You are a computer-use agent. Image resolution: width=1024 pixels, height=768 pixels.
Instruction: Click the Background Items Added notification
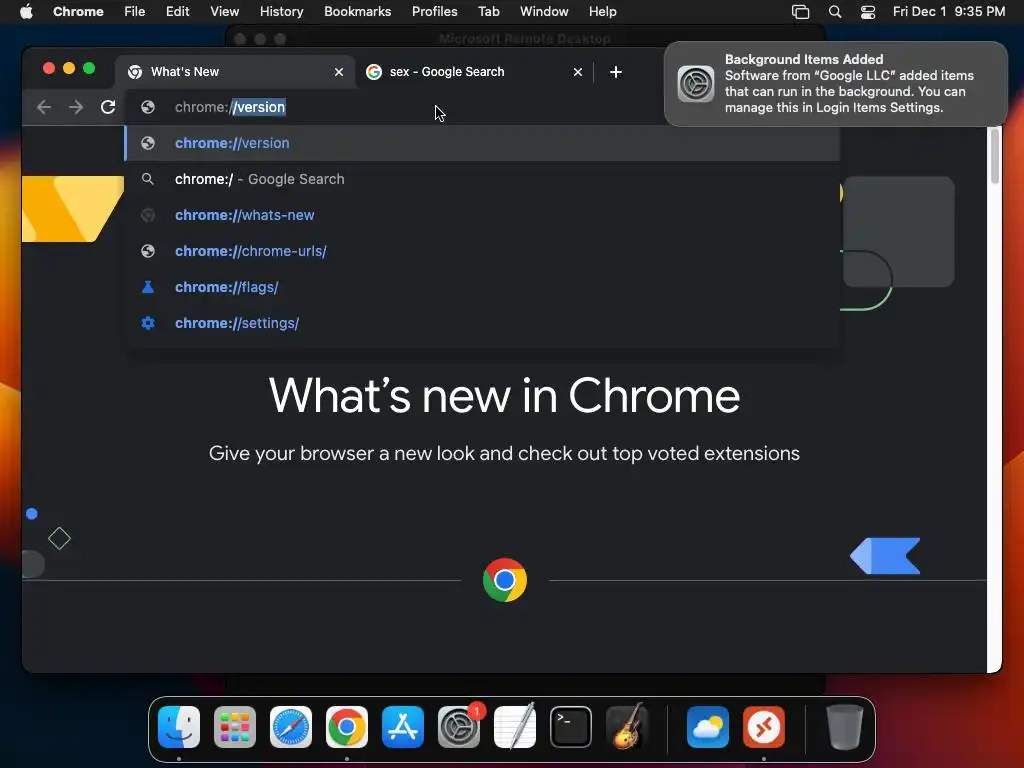point(836,84)
